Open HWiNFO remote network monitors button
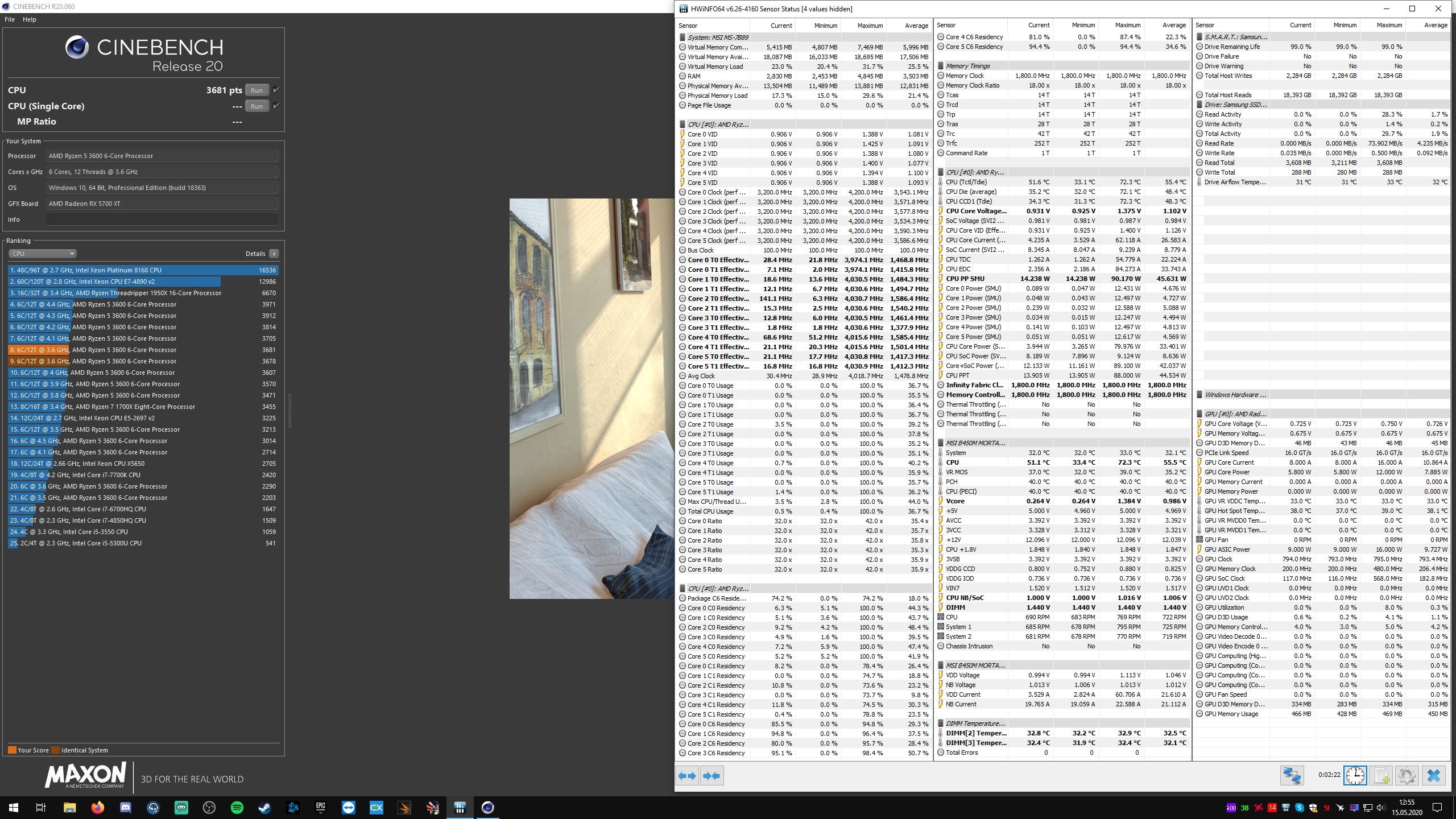 pyautogui.click(x=1291, y=776)
